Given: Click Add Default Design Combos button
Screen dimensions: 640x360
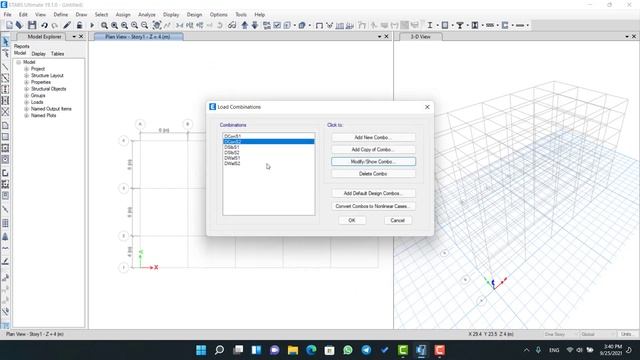Looking at the screenshot, I should (x=373, y=193).
